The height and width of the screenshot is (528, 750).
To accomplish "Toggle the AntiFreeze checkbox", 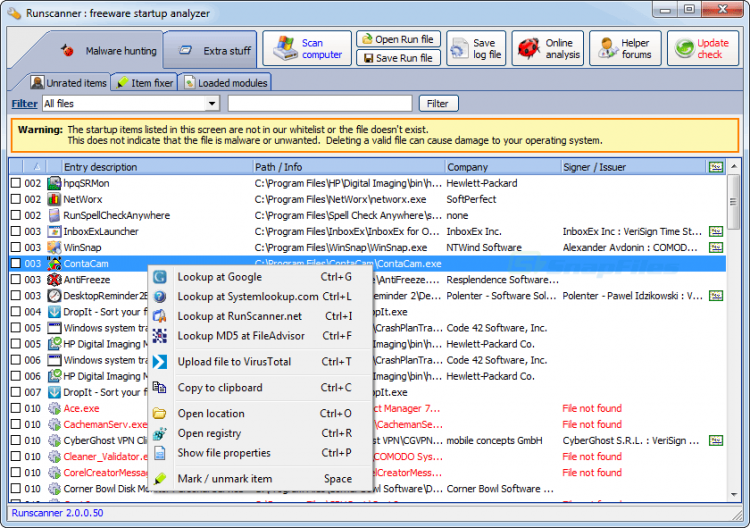I will pos(16,279).
